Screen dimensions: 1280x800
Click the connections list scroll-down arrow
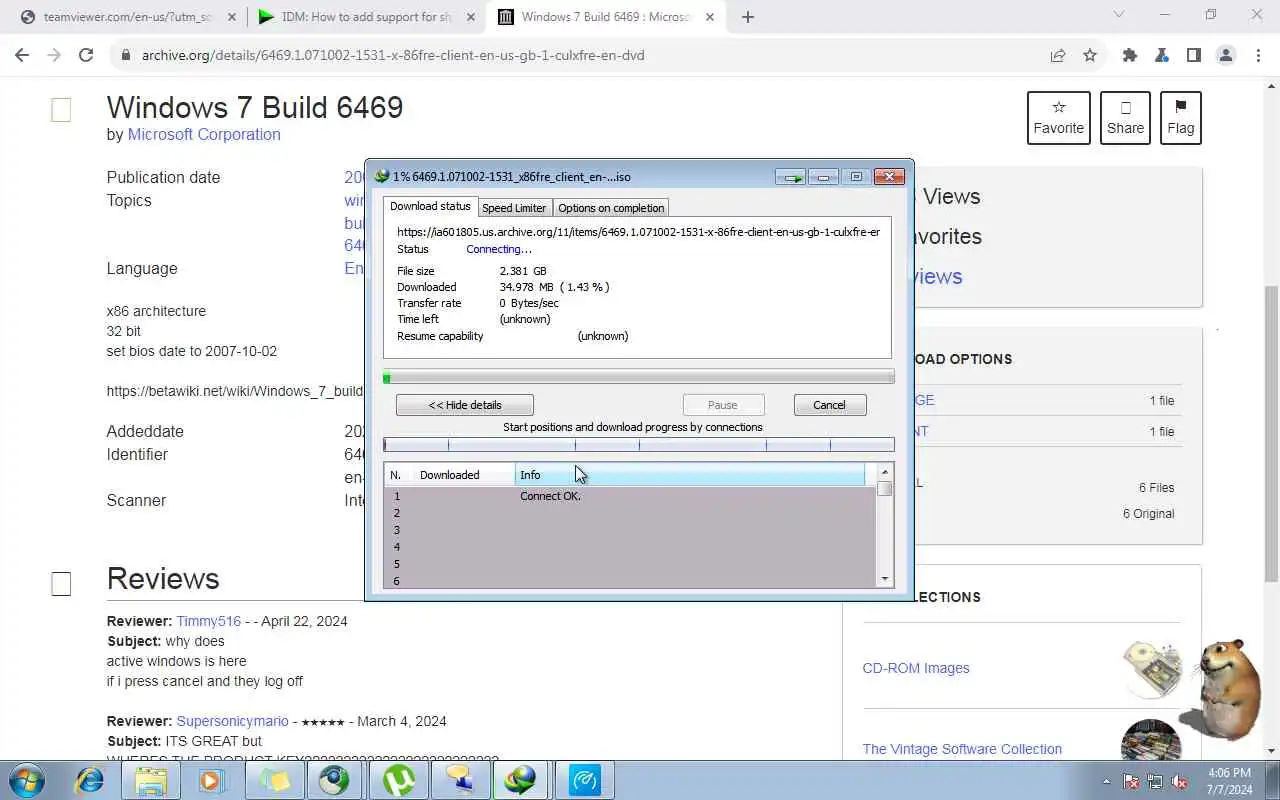click(x=884, y=579)
